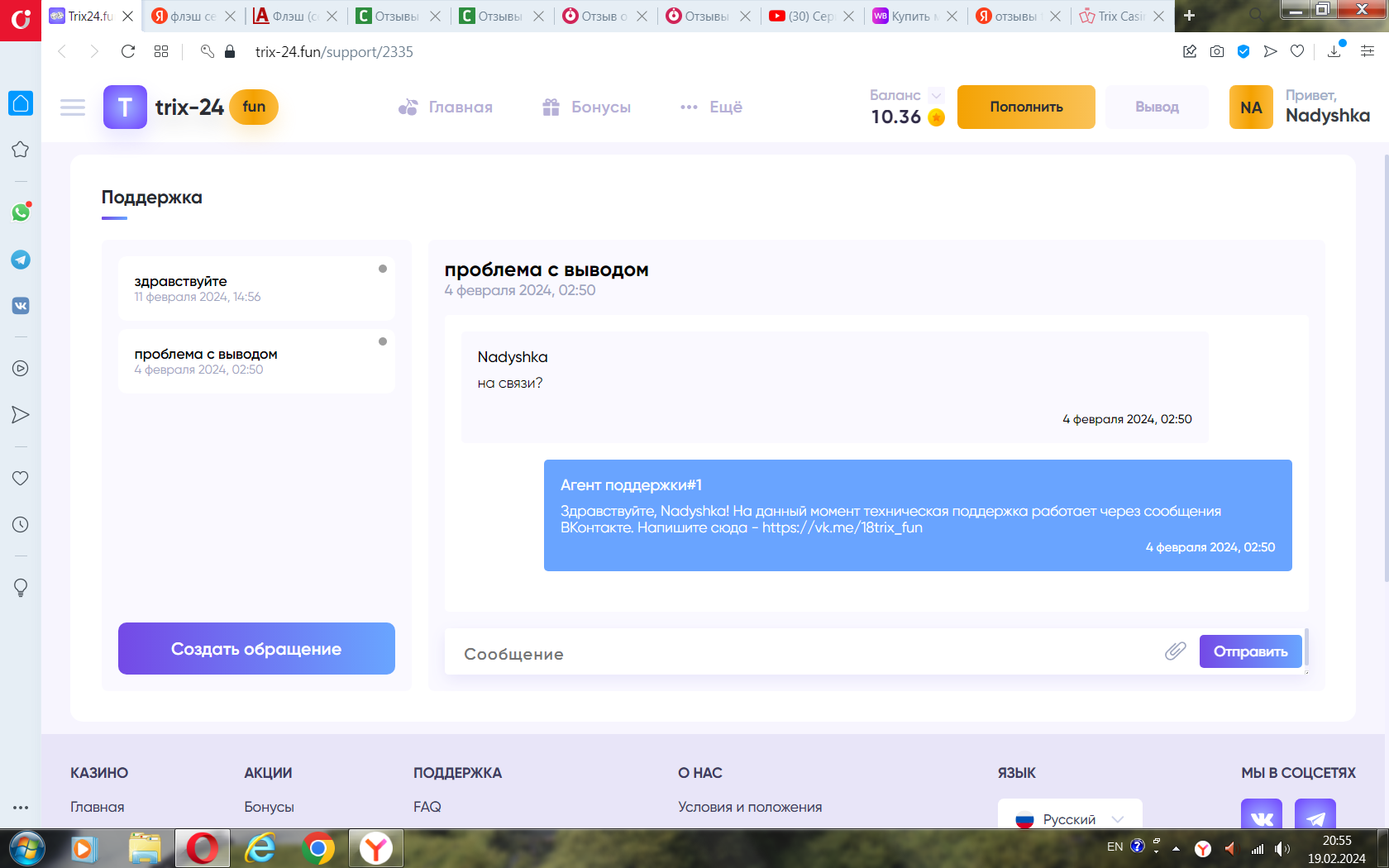Viewport: 1389px width, 868px height.
Task: Close the Trix24.fun browser tab
Action: tap(127, 16)
